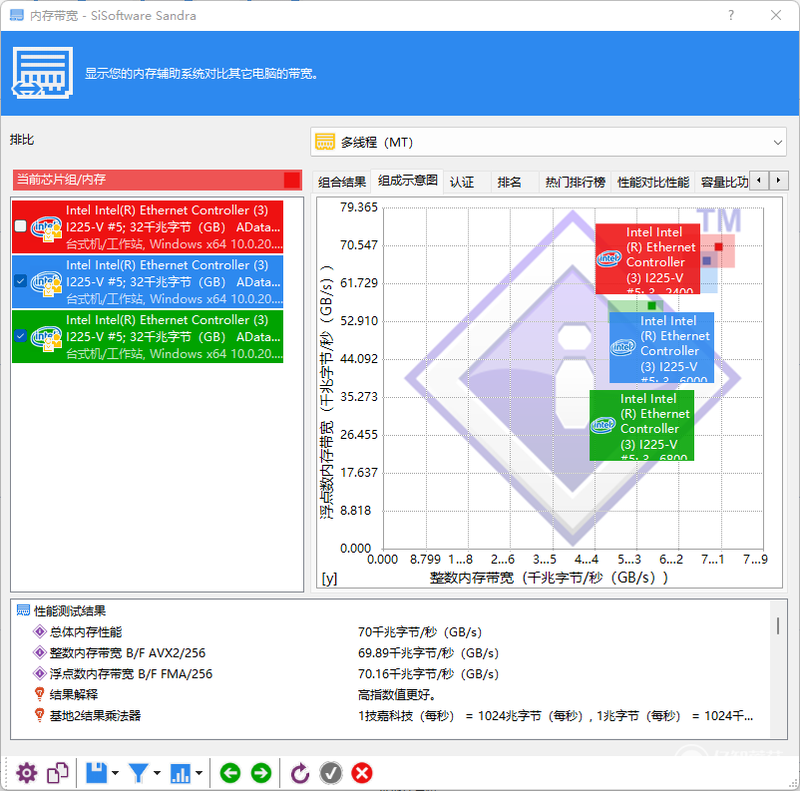This screenshot has height=791, width=800.
Task: Click the 高指数值更好。 text
Action: coord(396,695)
